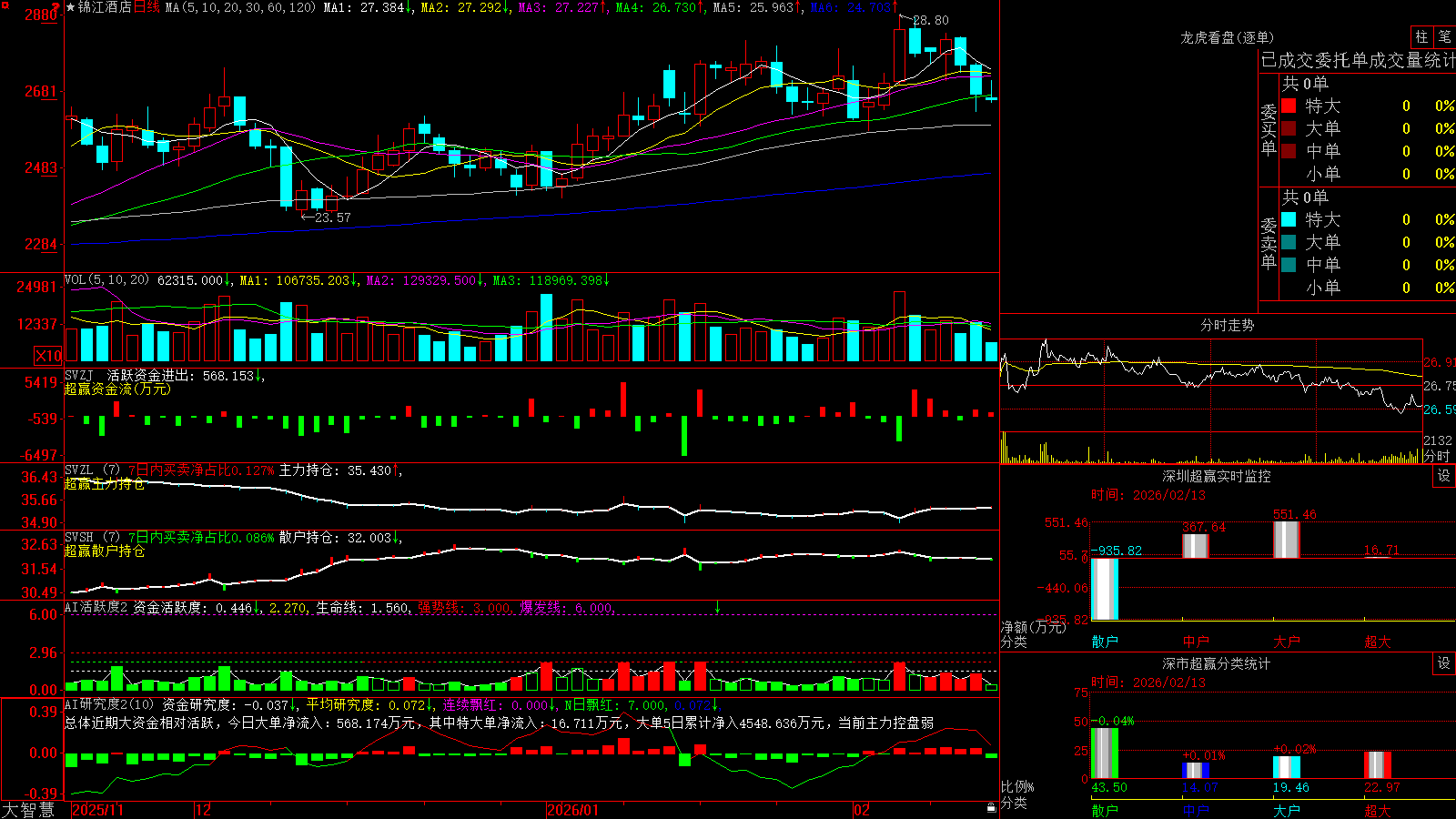Click the 龙虎看盘(逐单) panel title
1456x819 pixels.
click(1227, 37)
